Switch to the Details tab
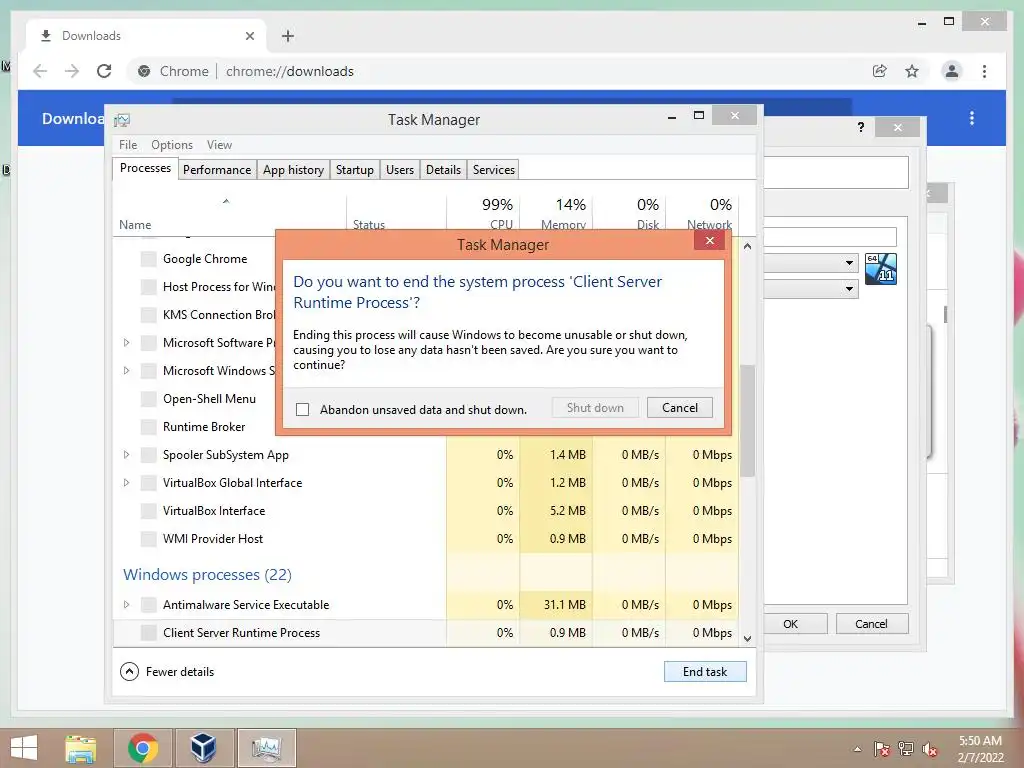Viewport: 1024px width, 768px height. [x=443, y=170]
